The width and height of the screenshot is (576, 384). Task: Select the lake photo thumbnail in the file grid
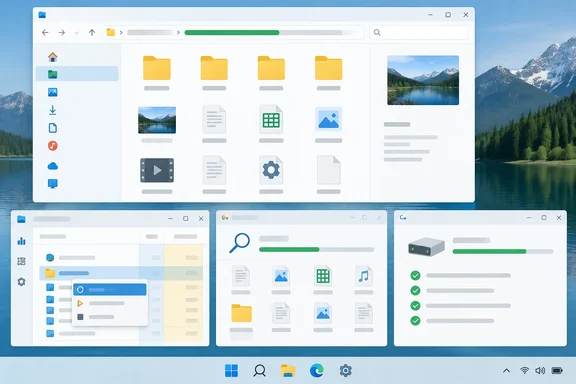pyautogui.click(x=157, y=120)
